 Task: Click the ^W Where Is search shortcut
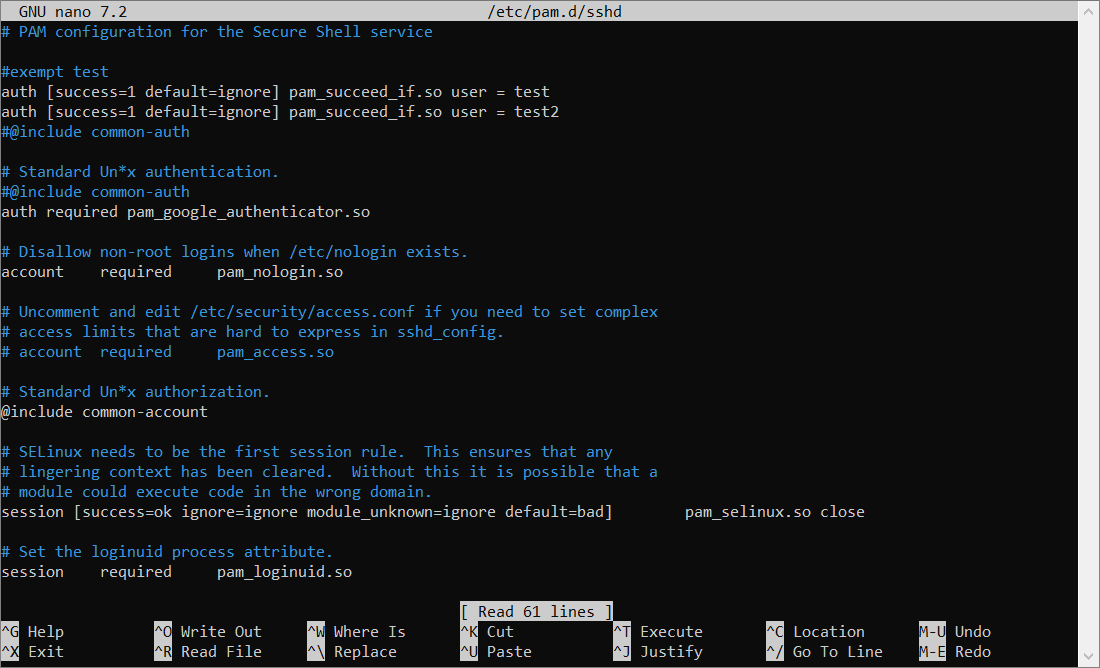[356, 632]
